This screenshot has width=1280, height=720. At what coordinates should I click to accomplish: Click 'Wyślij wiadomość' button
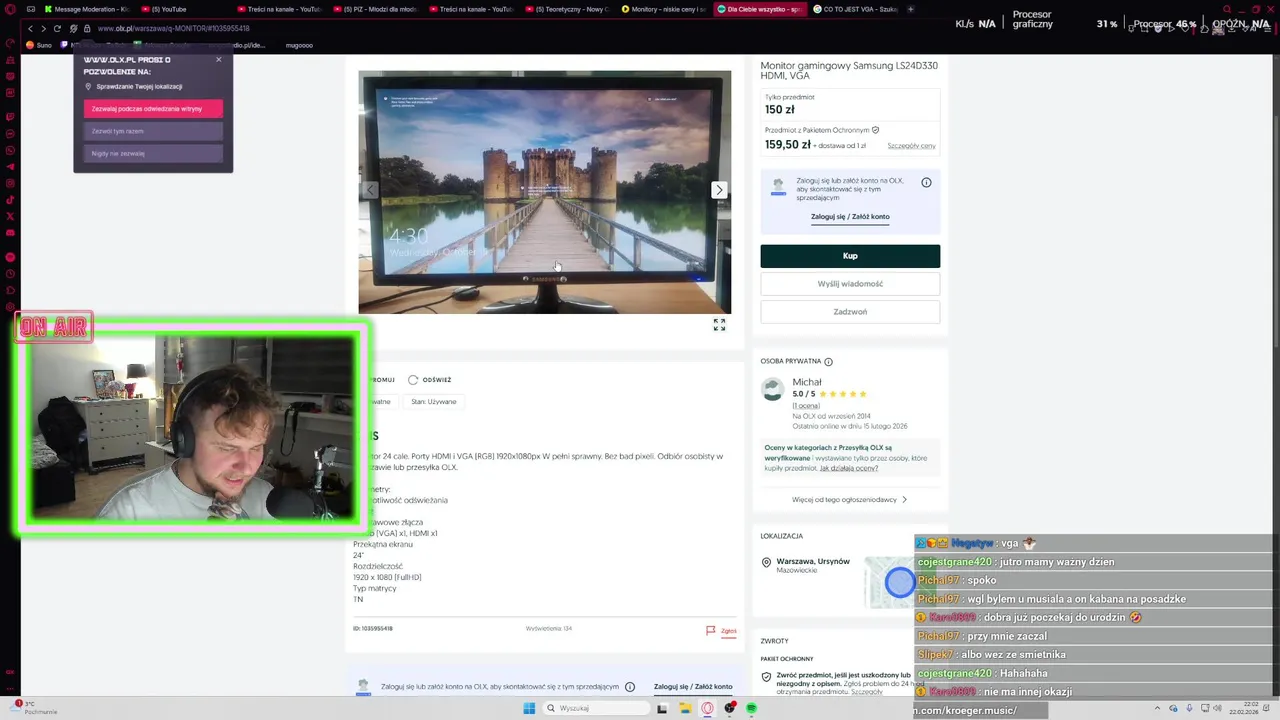pyautogui.click(x=850, y=284)
